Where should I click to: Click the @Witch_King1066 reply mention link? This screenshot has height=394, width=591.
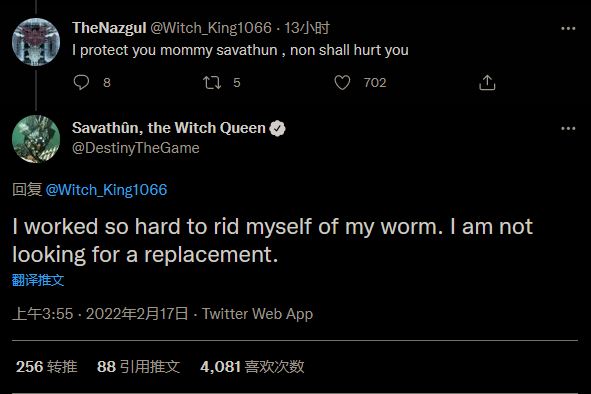tap(106, 190)
